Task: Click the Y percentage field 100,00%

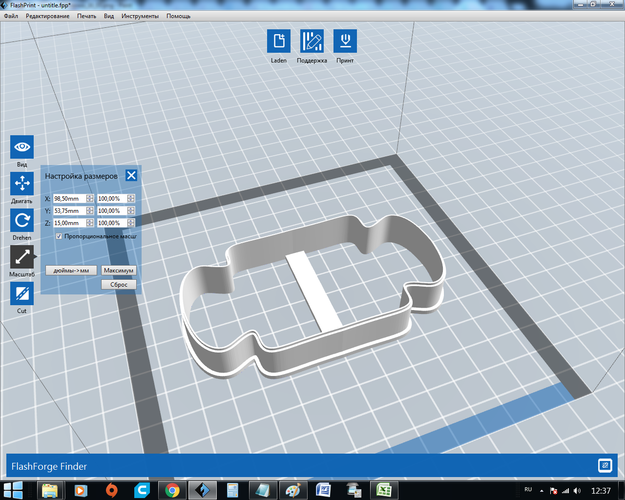Action: [112, 211]
